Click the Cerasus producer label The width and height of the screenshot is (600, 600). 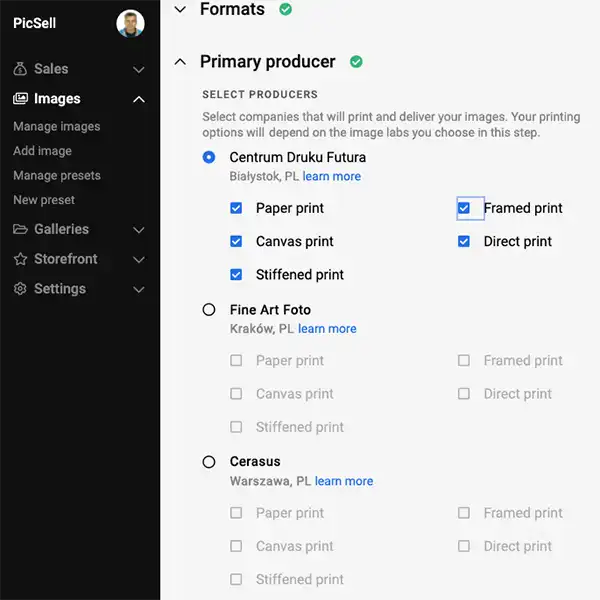255,461
